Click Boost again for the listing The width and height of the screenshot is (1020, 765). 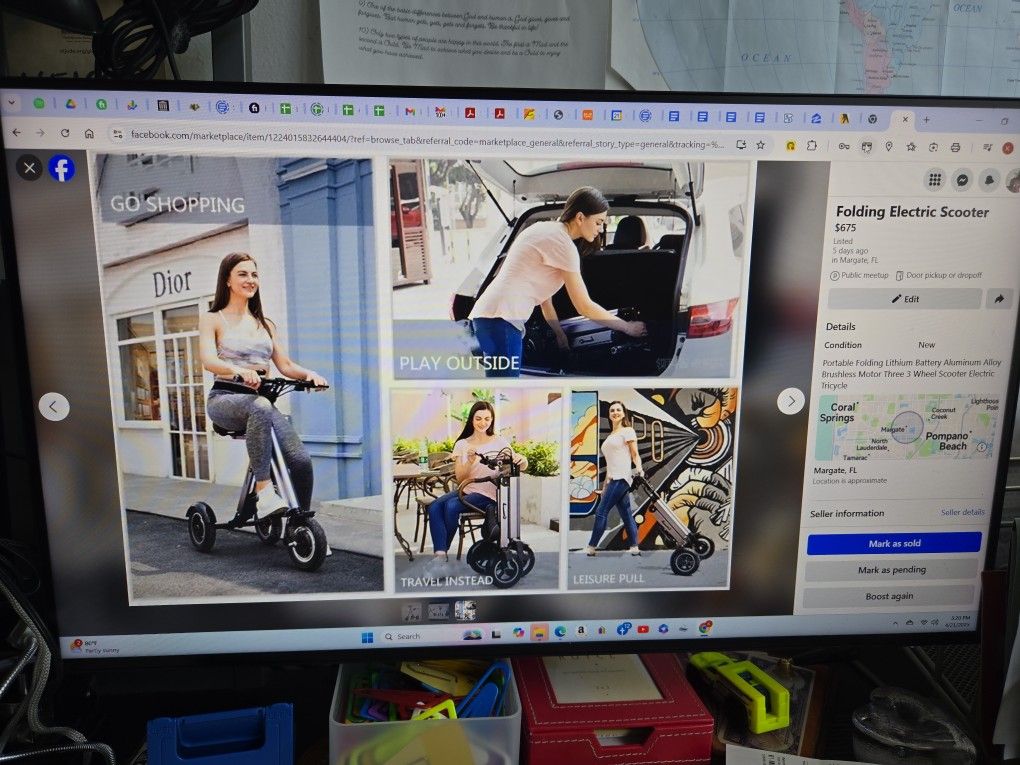(889, 596)
